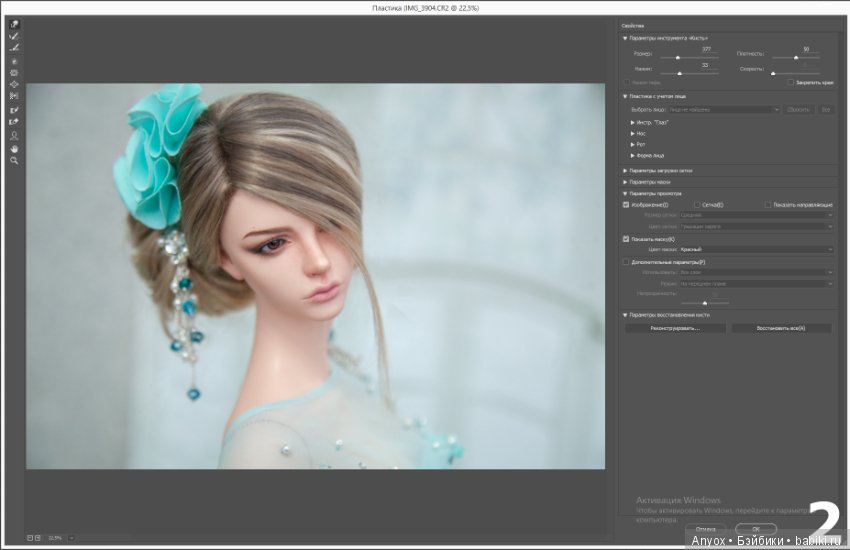Expand the Нос group

[633, 133]
